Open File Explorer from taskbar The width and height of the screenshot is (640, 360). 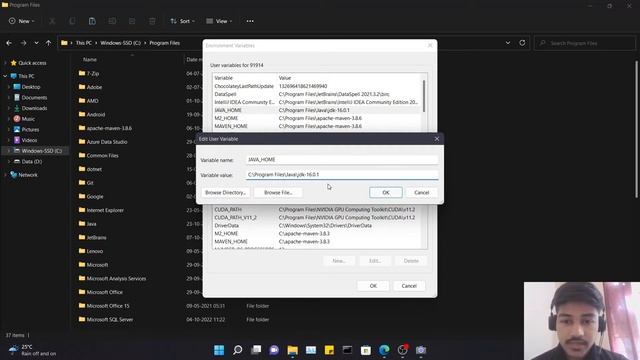293,350
